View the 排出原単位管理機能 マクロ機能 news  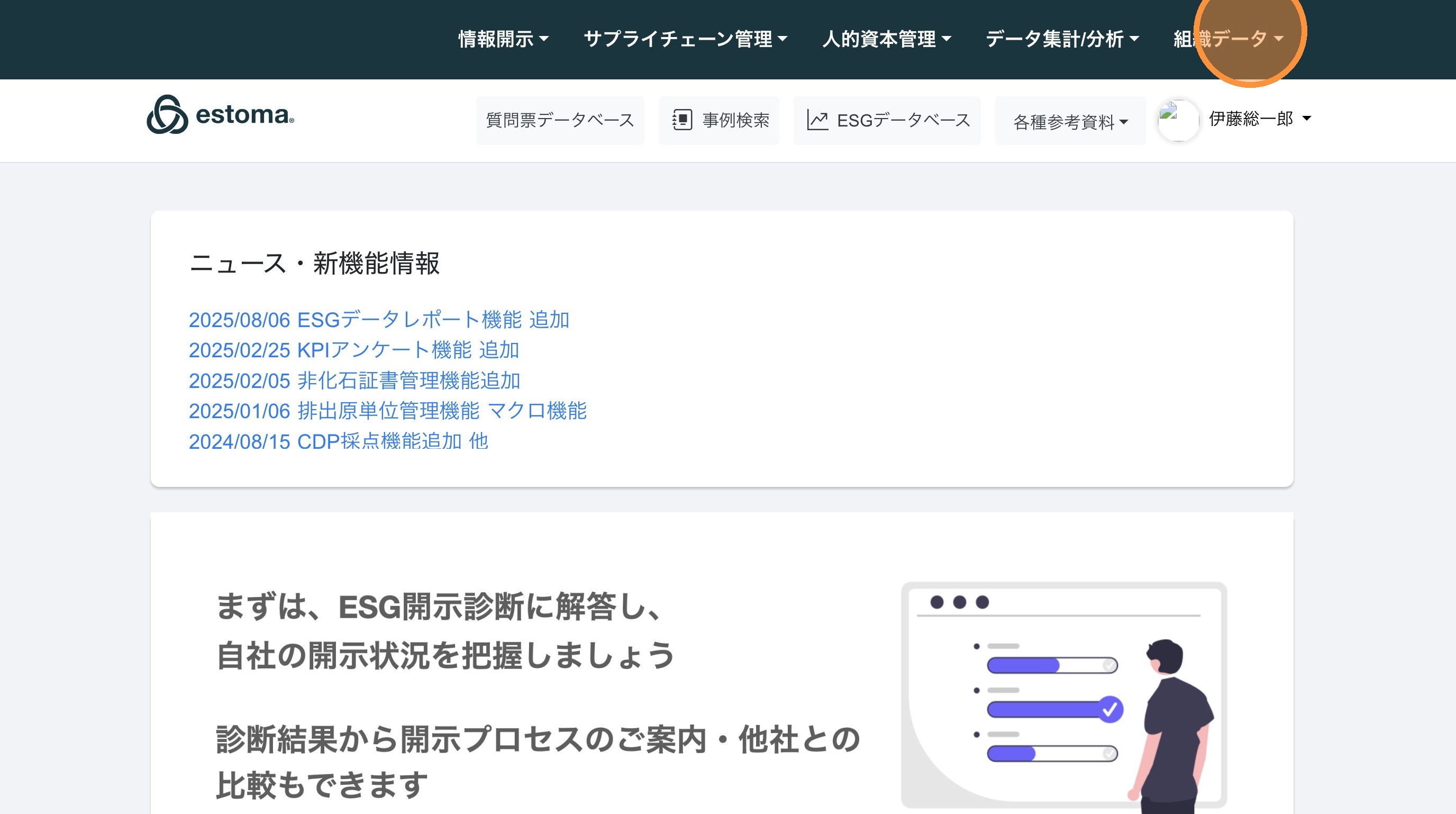(x=388, y=411)
